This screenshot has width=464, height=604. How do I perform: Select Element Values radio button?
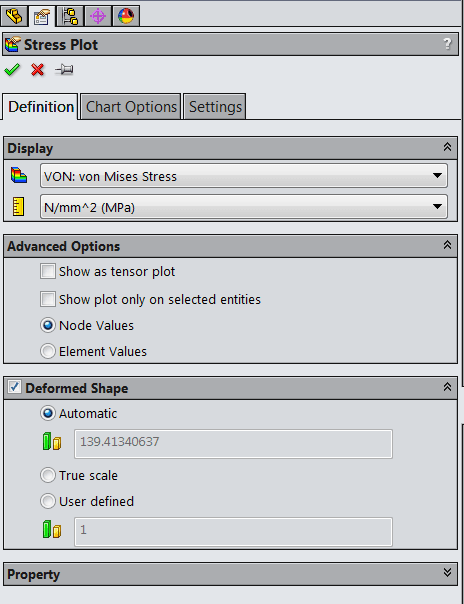(x=48, y=351)
